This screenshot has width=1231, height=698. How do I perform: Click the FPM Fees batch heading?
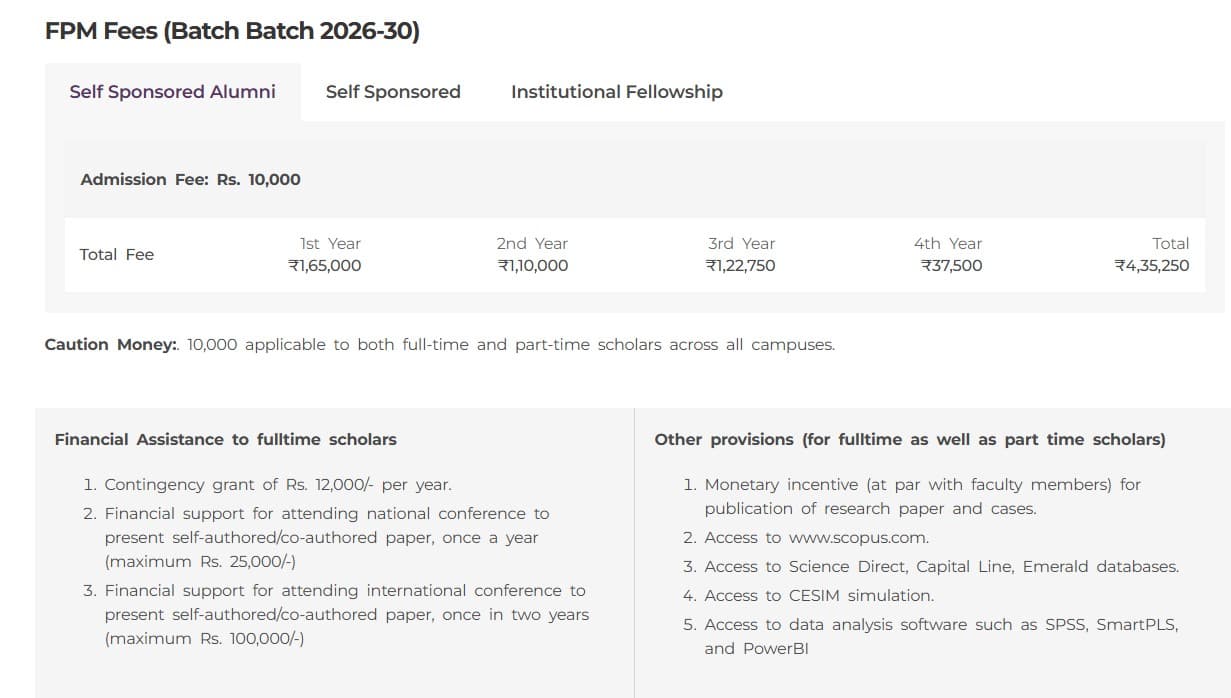232,31
